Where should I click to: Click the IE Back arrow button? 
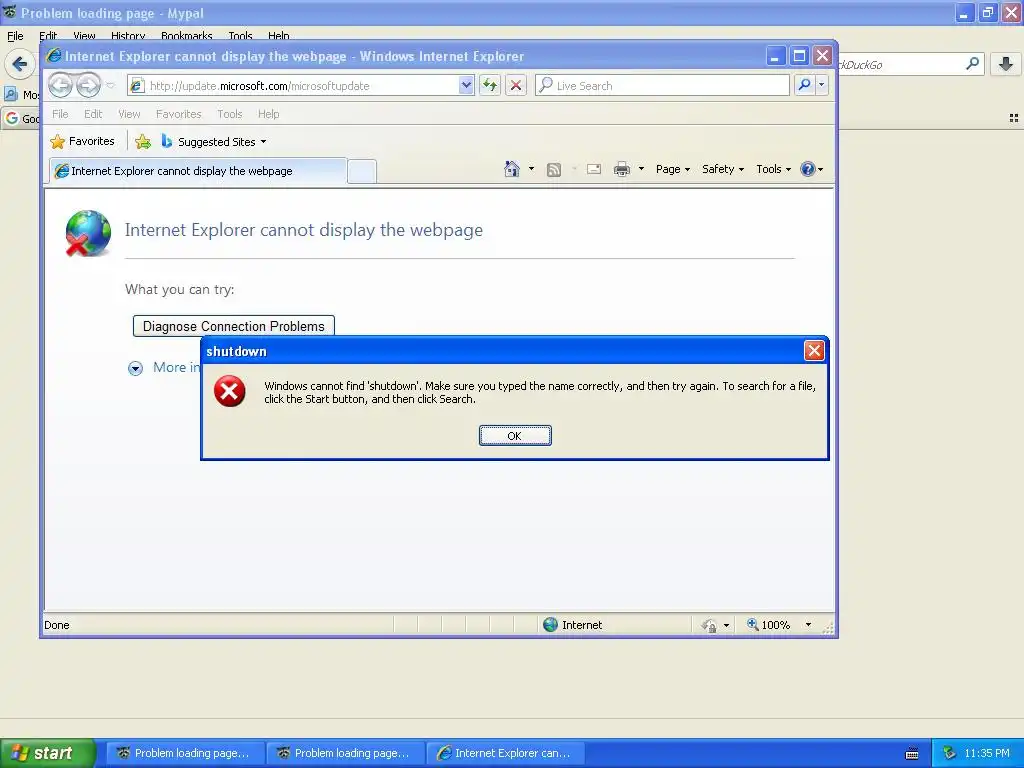pyautogui.click(x=61, y=85)
